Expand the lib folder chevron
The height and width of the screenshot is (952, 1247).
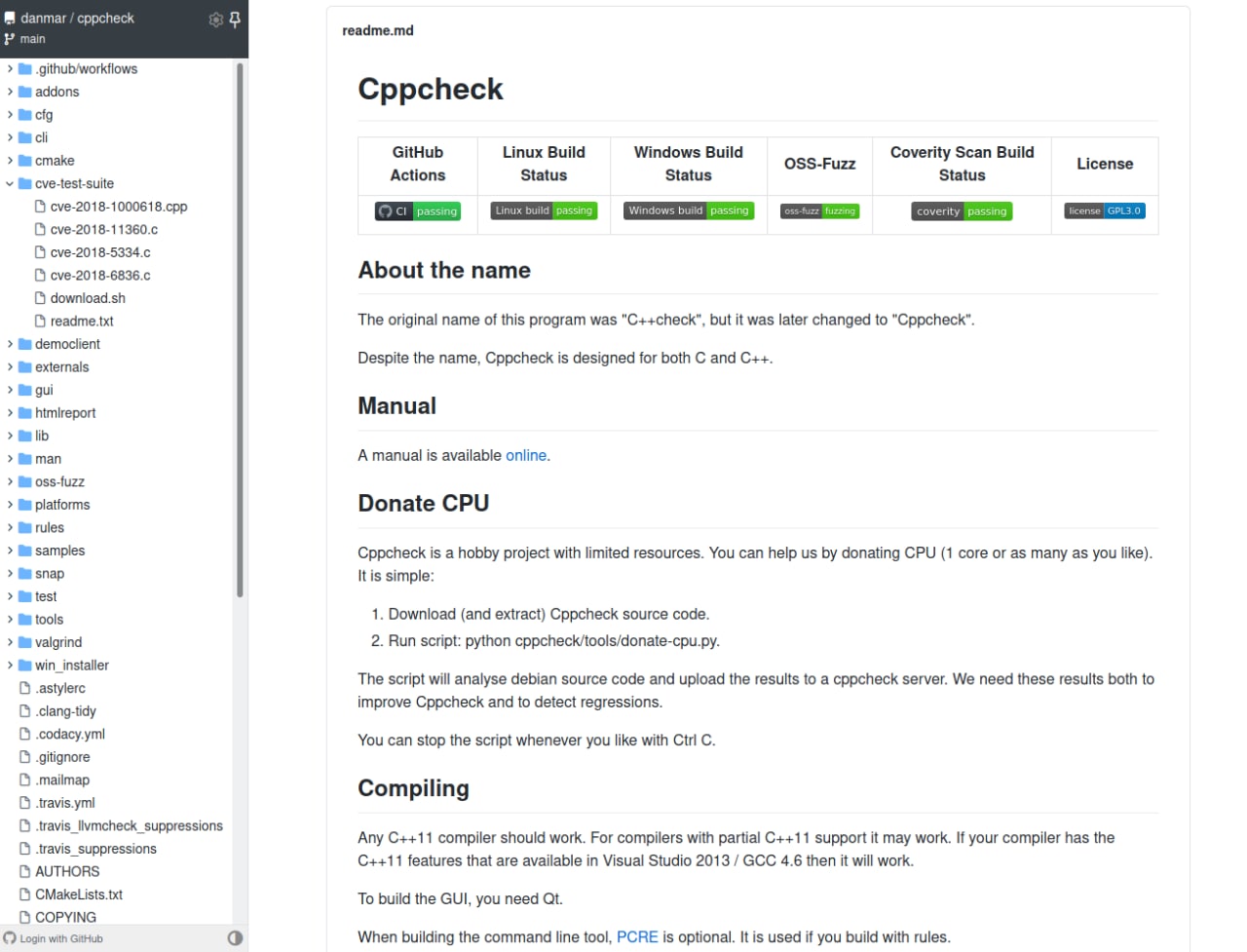10,436
